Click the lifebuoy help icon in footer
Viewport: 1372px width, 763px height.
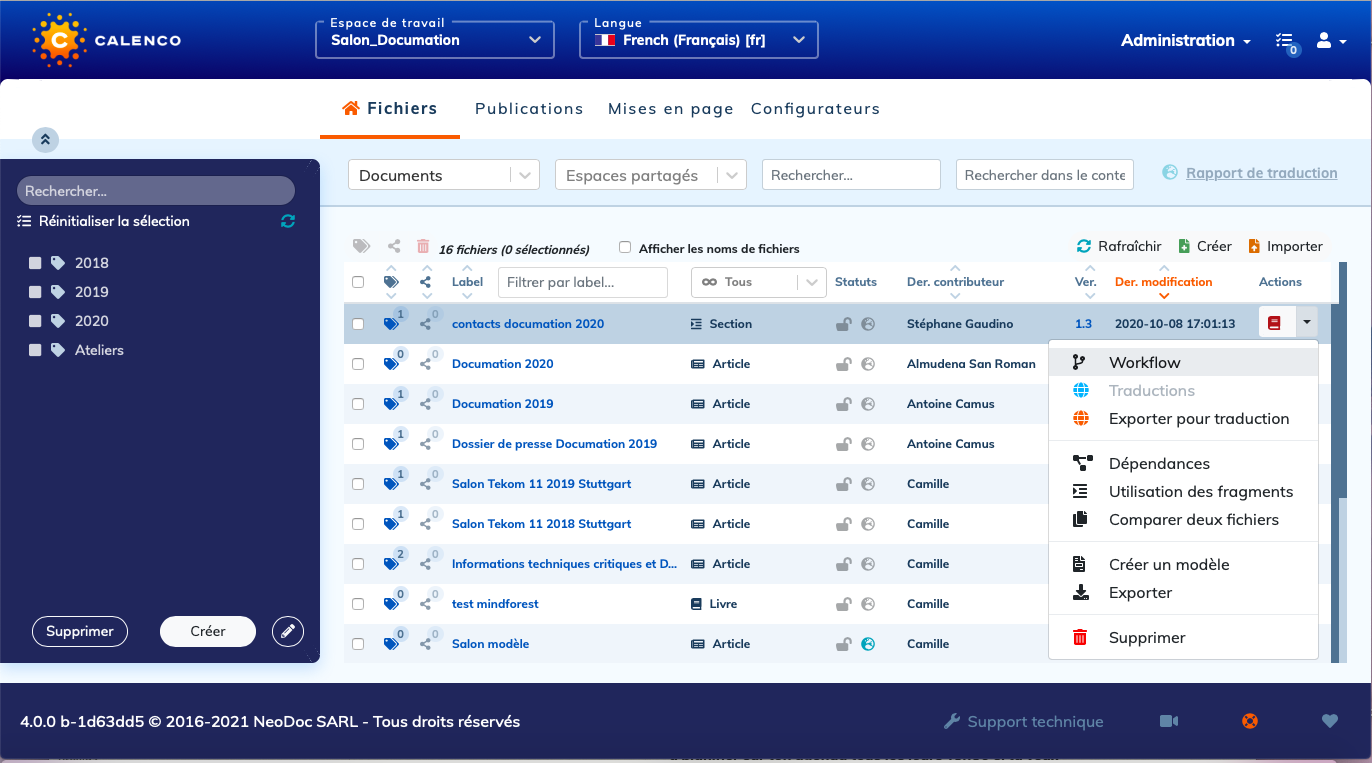tap(1249, 721)
